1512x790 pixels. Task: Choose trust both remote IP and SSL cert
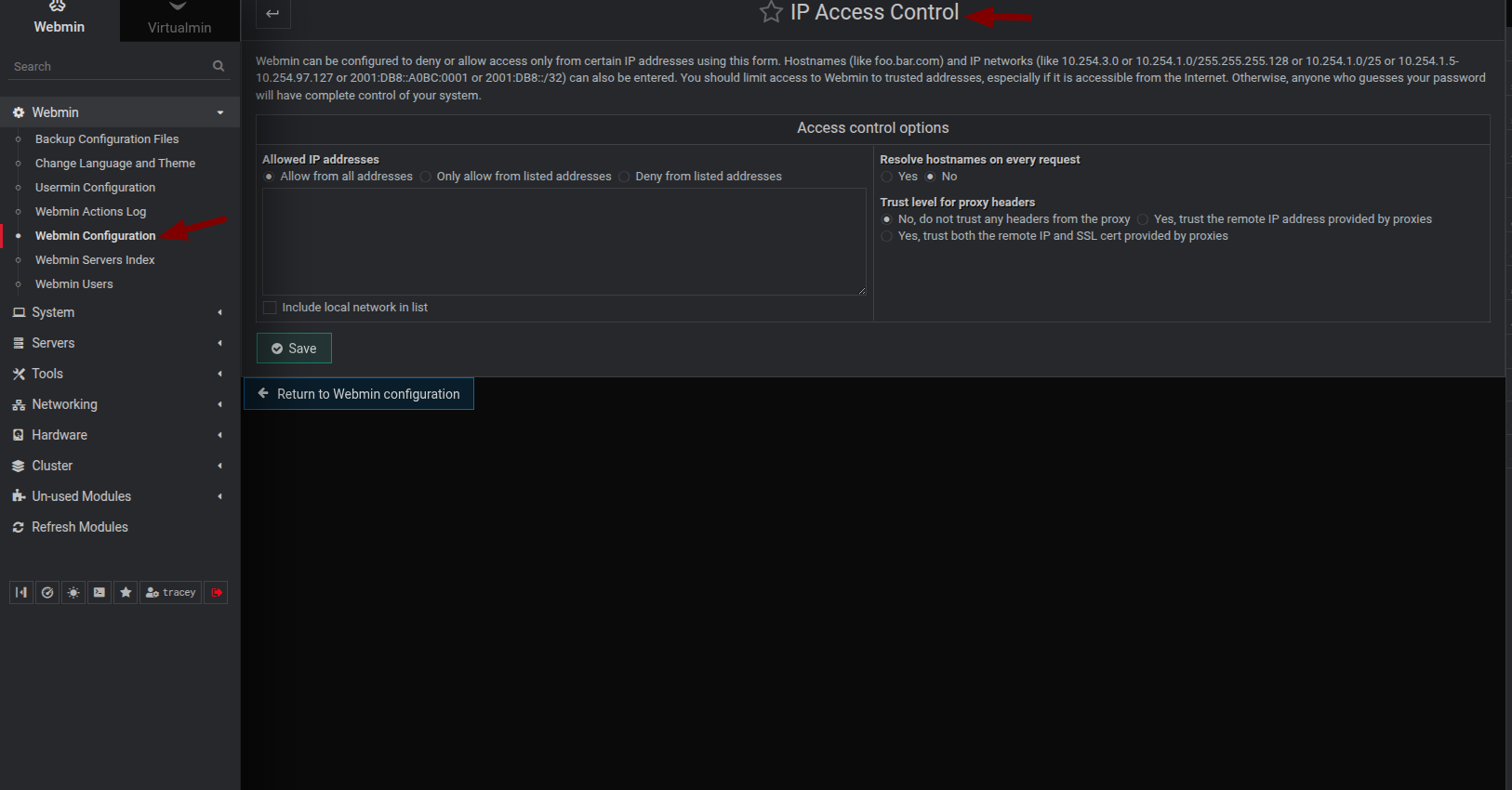886,236
